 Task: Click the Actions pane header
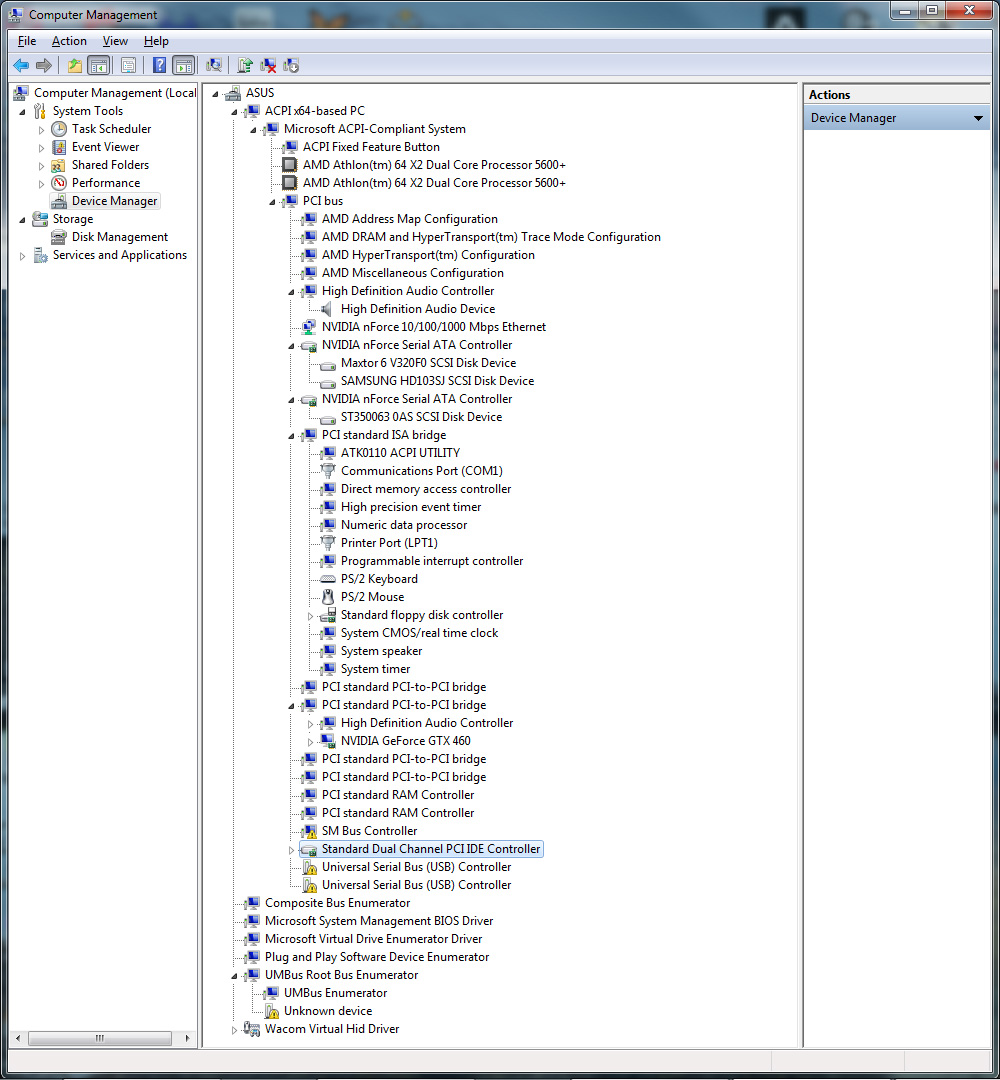coord(897,94)
